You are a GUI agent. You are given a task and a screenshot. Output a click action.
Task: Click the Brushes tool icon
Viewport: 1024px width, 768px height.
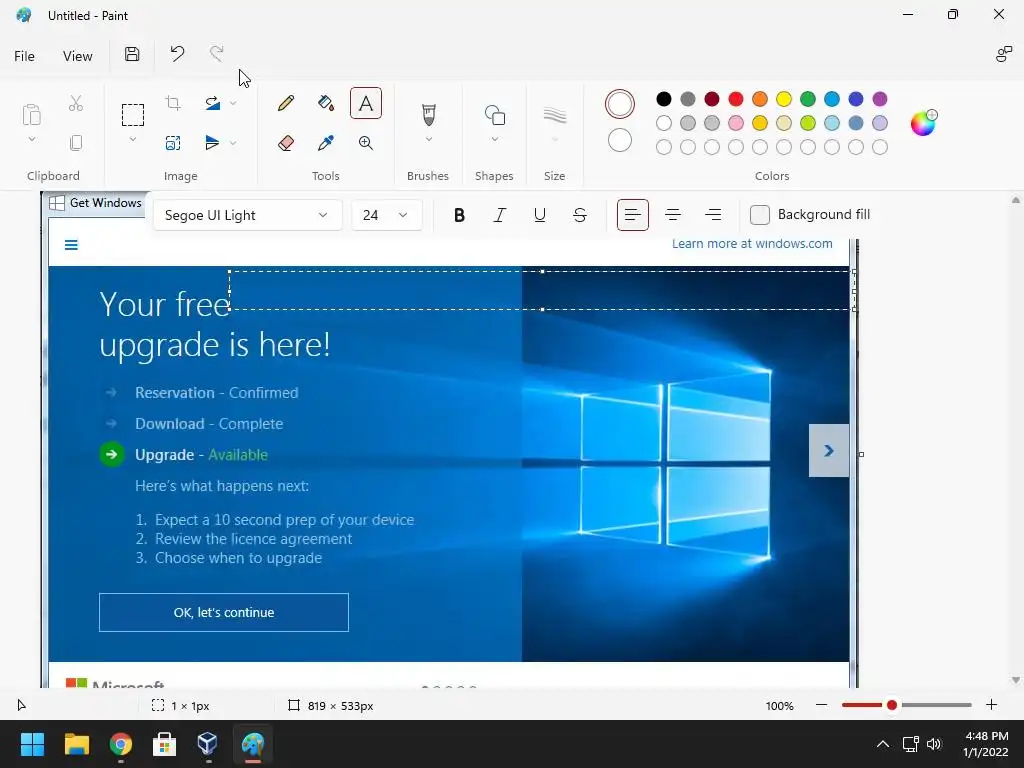pos(428,115)
